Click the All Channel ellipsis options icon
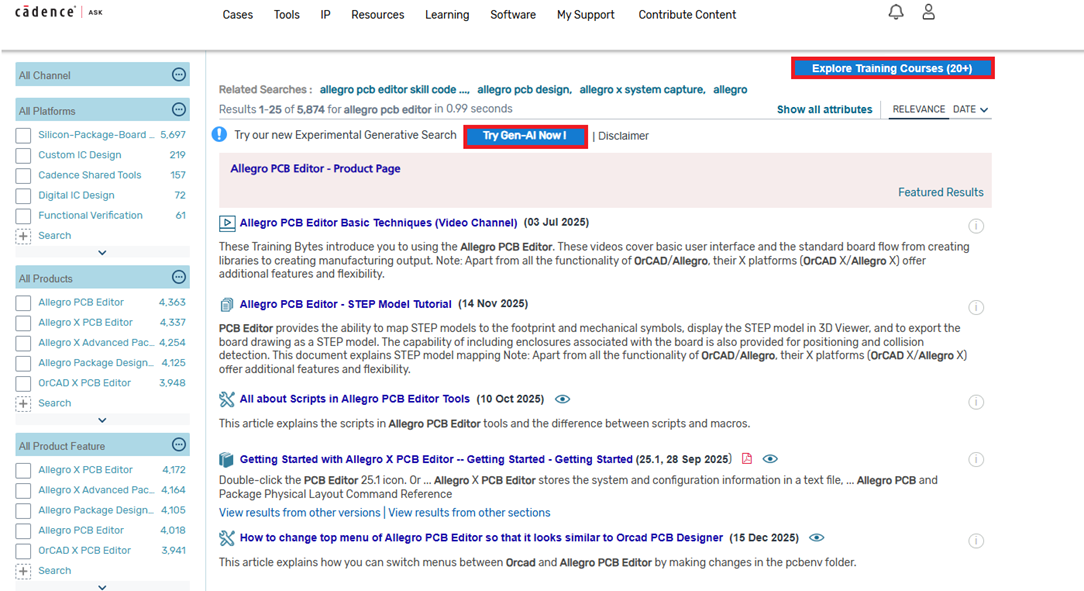 (179, 75)
